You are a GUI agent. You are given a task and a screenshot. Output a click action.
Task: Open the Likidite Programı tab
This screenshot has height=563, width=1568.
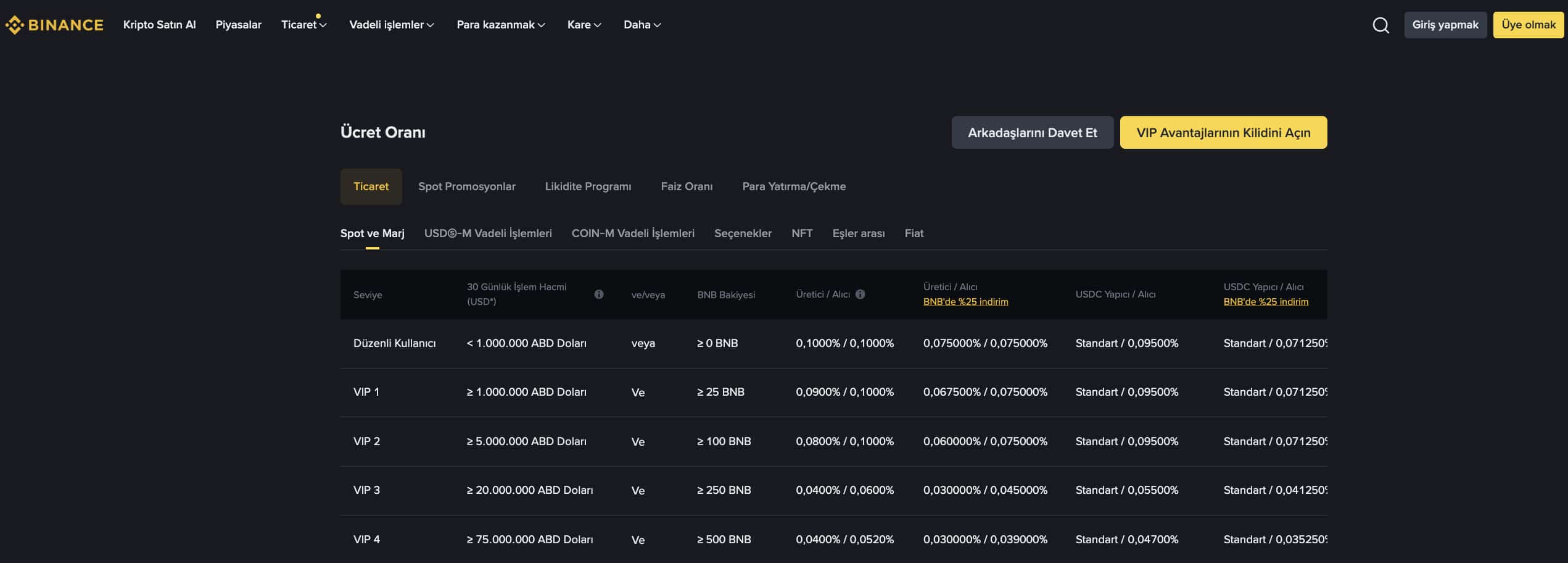pyautogui.click(x=588, y=186)
